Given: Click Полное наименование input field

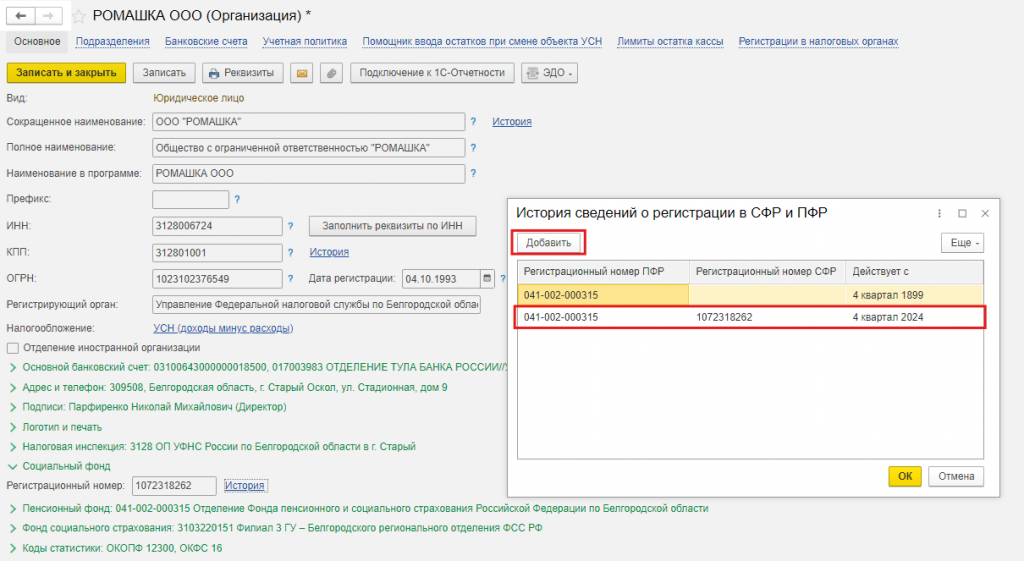Looking at the screenshot, I should point(308,148).
